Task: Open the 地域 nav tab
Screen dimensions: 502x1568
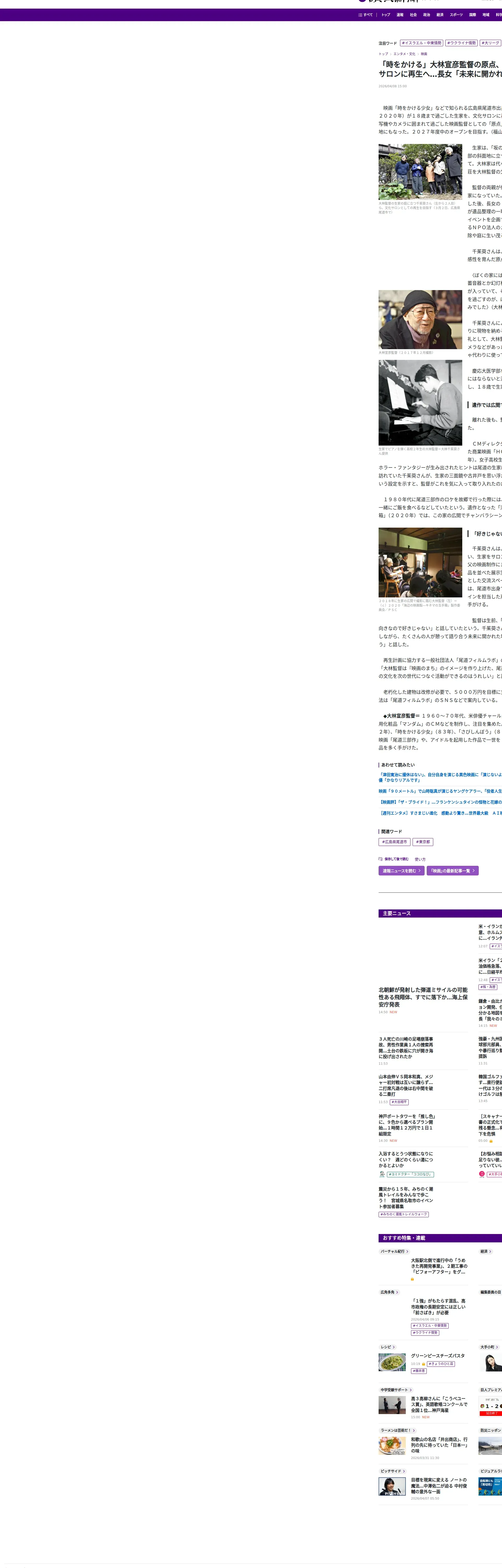Action: tap(486, 15)
